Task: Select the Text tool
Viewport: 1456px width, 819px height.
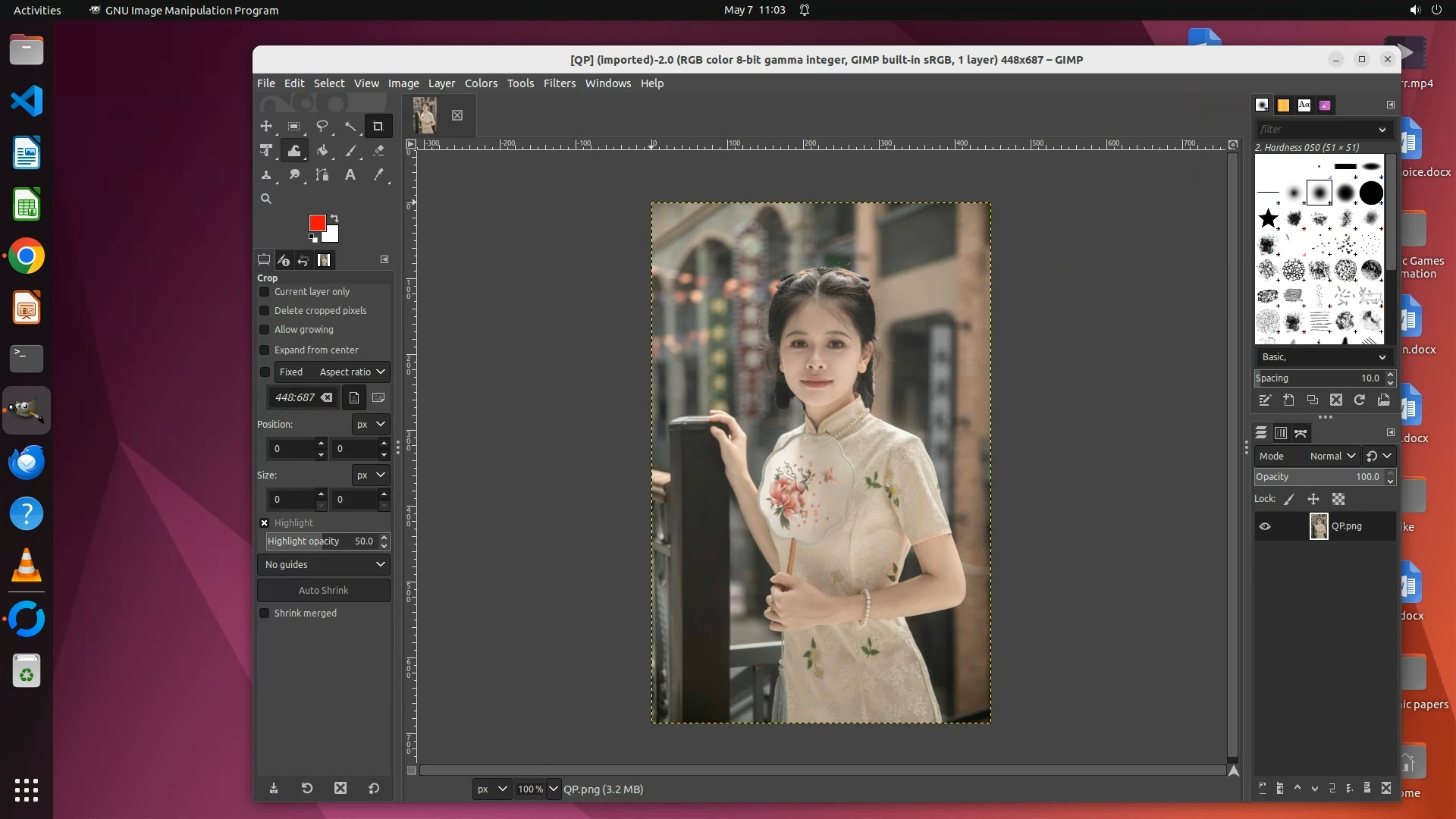Action: click(350, 175)
